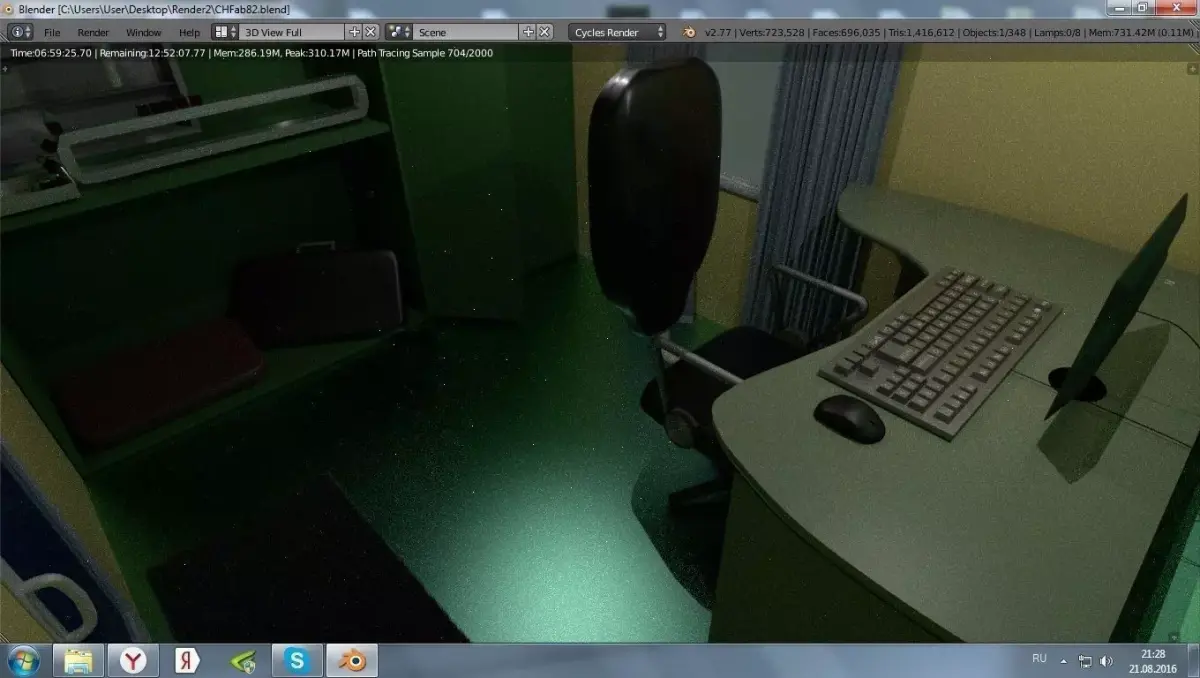
Task: Open the Render menu
Action: point(93,32)
